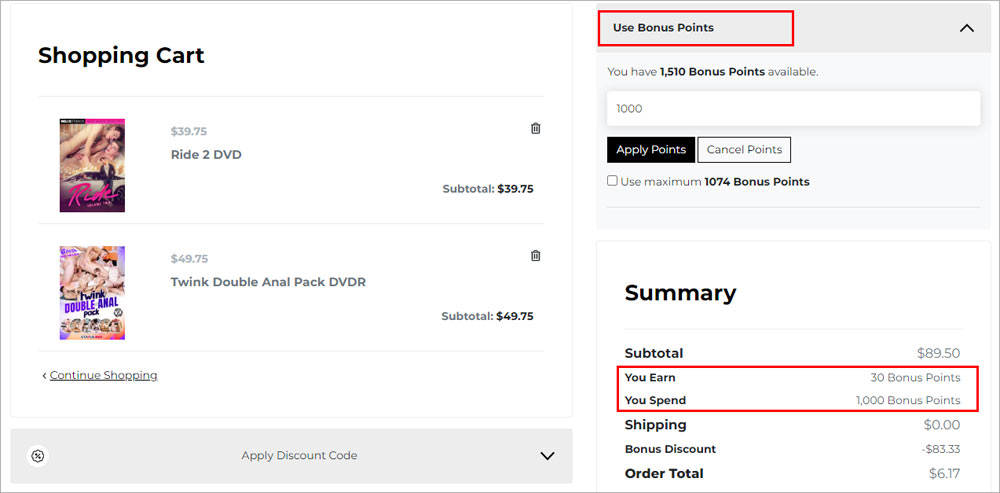Click the back arrow beside Continue Shopping

click(44, 376)
